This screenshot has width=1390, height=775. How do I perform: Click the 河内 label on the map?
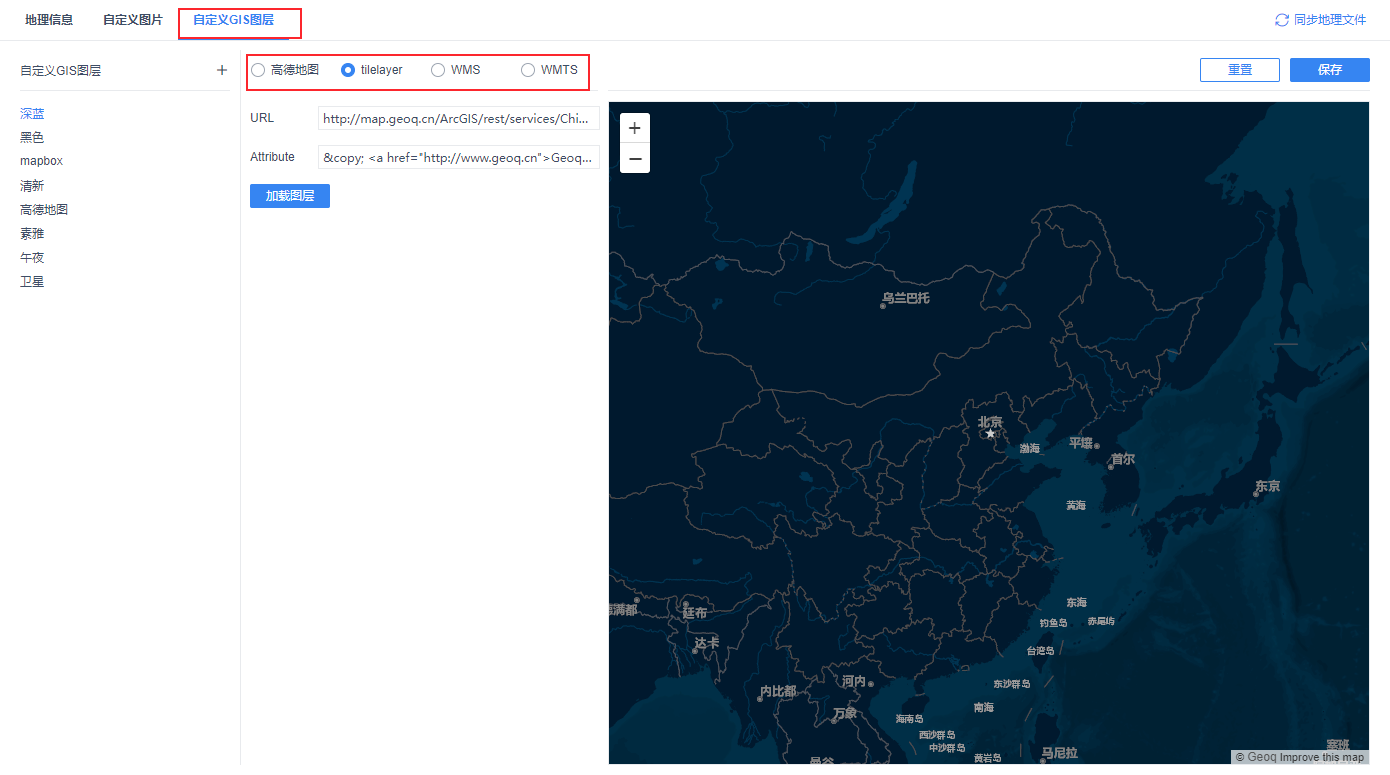[x=853, y=681]
